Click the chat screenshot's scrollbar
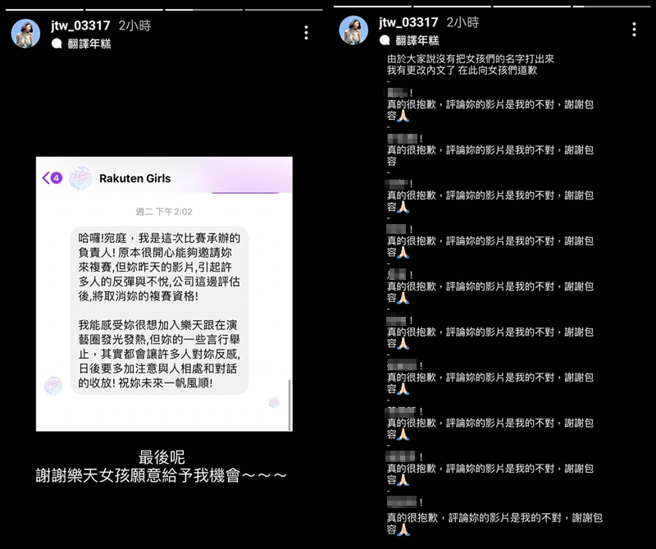Screen dimensions: 656x549 pos(290,405)
